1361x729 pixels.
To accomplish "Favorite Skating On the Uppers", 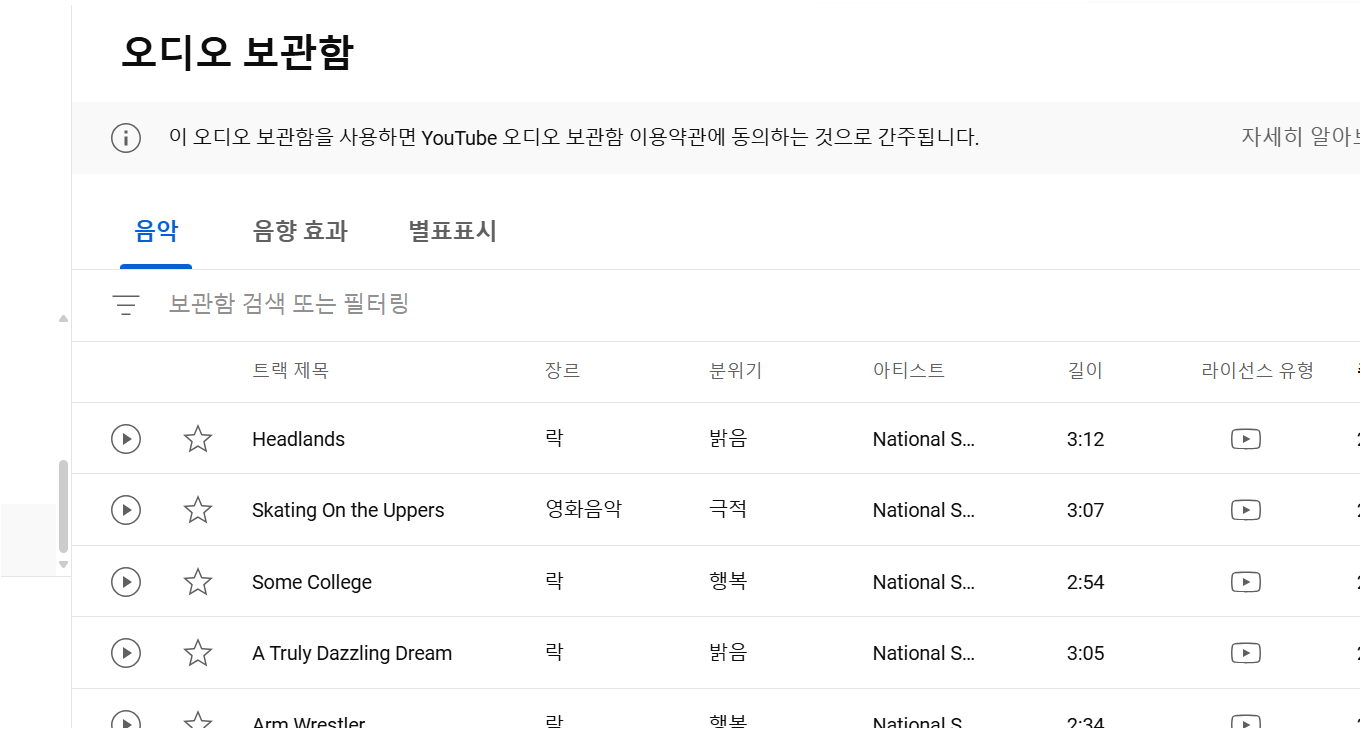I will (x=197, y=510).
